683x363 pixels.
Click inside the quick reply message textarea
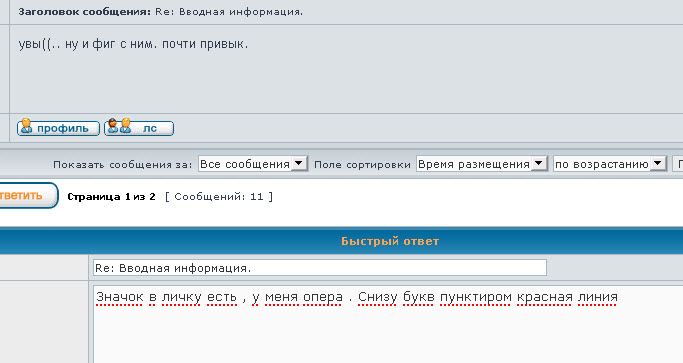point(388,324)
